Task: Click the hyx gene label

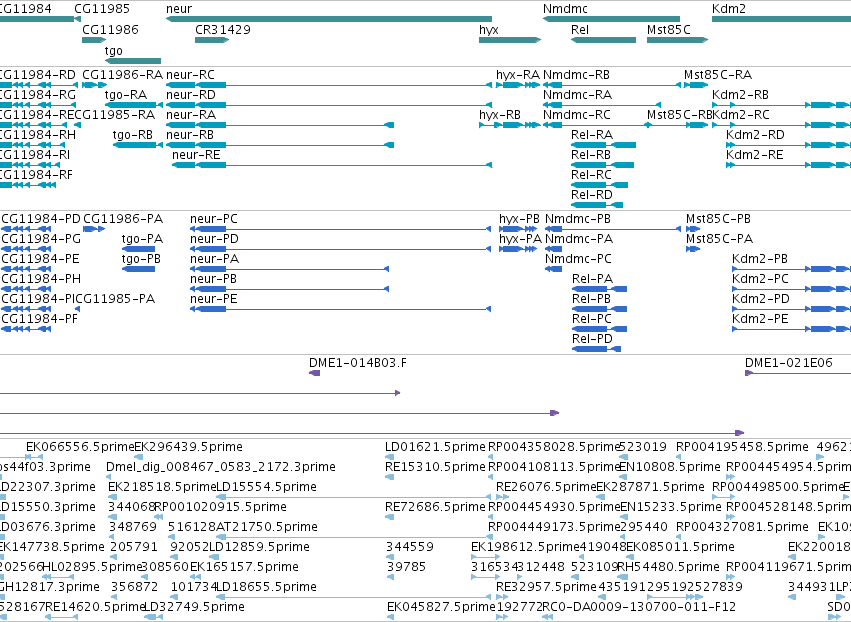Action: coord(488,30)
